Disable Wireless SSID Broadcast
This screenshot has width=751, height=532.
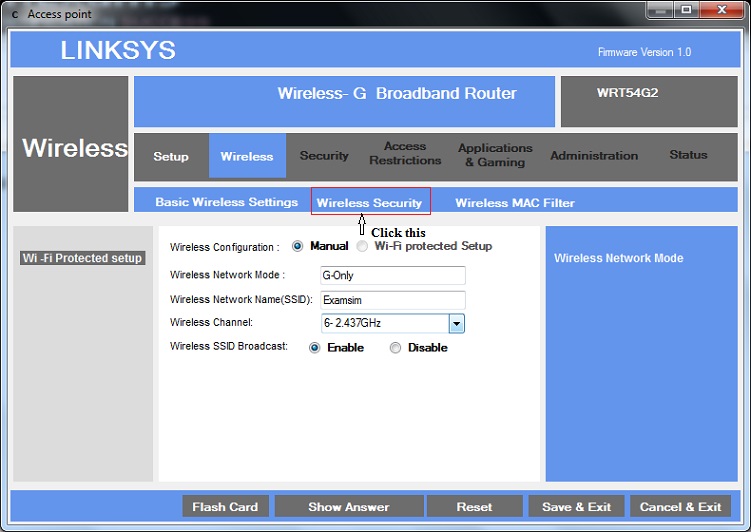tap(395, 348)
